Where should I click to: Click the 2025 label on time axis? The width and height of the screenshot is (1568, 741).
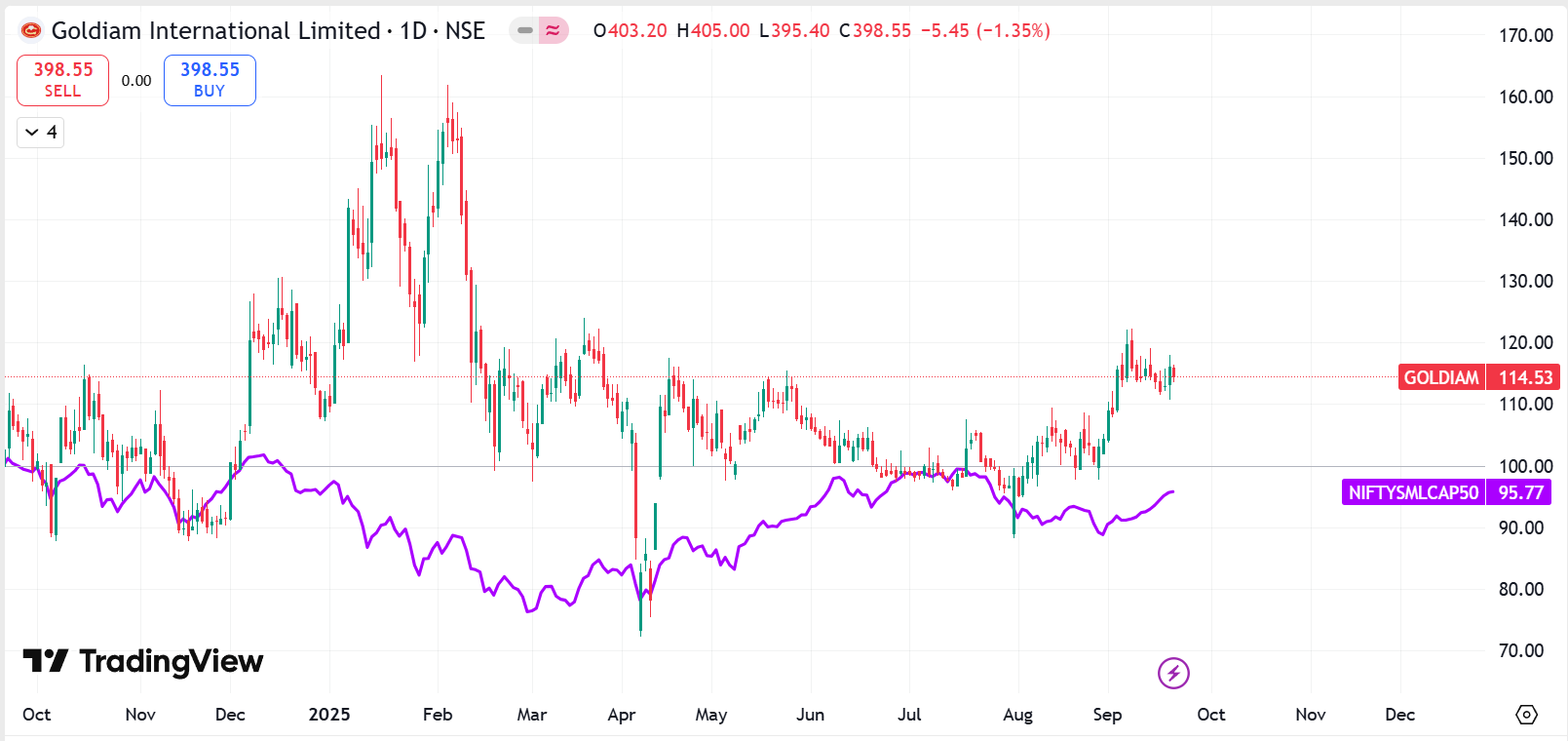click(x=329, y=715)
